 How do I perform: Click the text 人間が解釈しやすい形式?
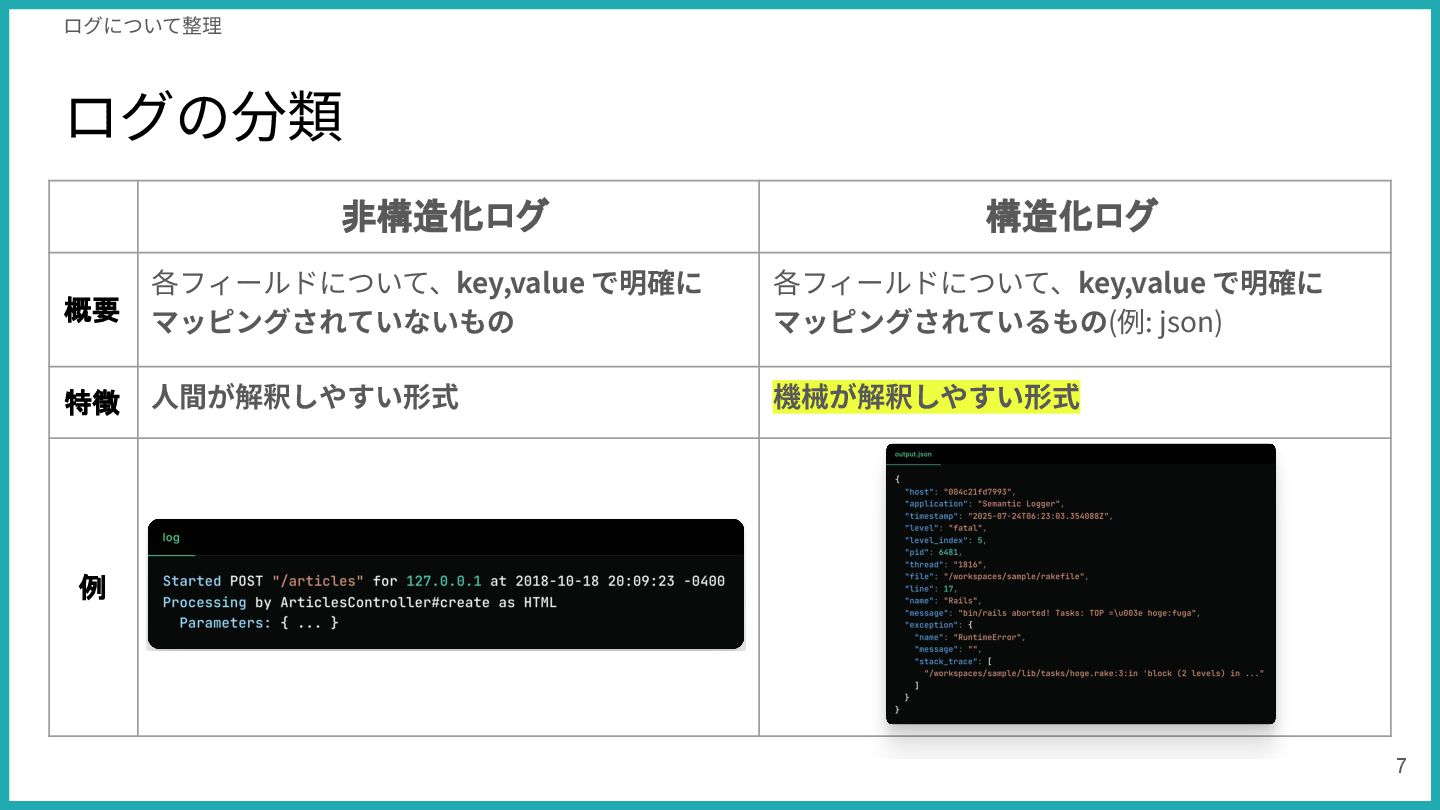point(305,397)
